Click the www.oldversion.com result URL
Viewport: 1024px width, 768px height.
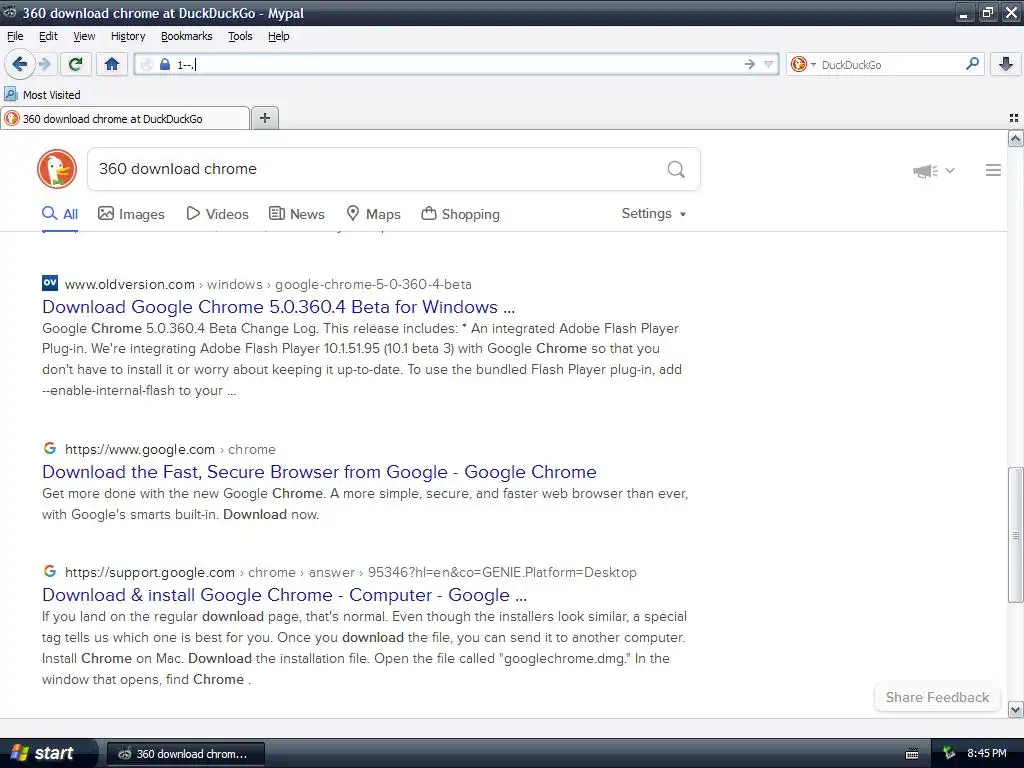[x=268, y=285]
